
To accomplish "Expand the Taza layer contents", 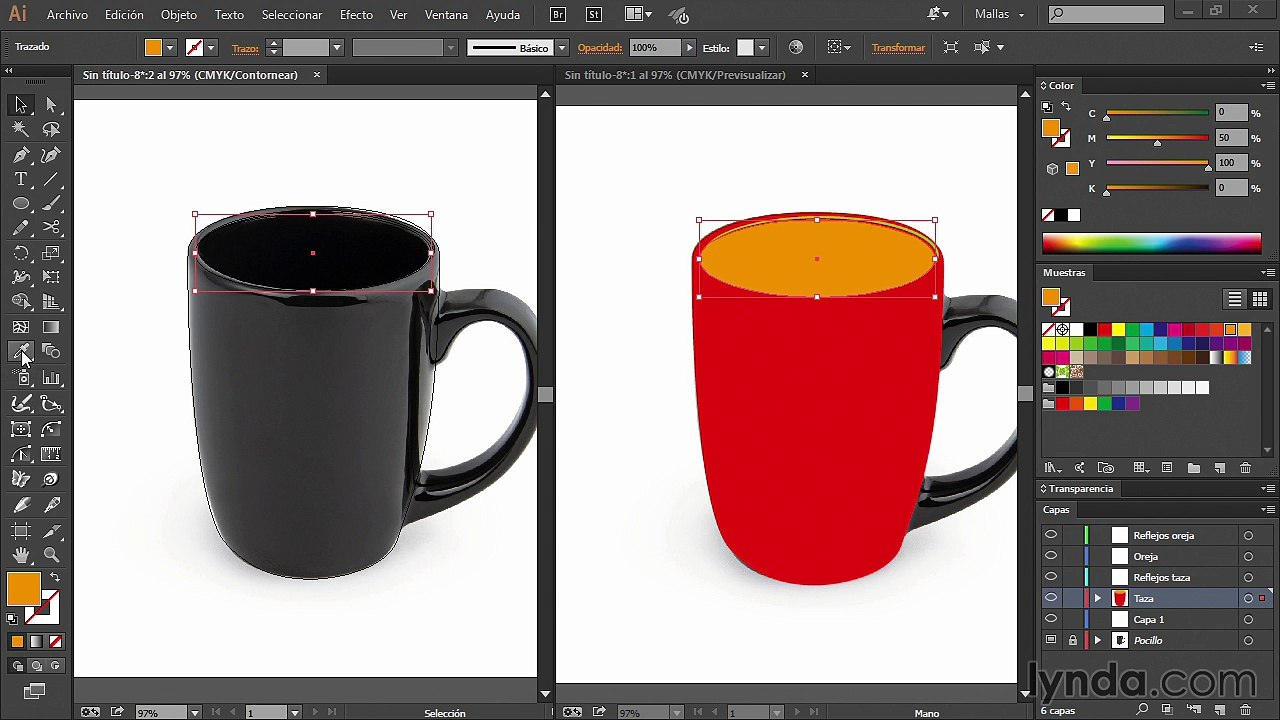I will (x=1098, y=598).
